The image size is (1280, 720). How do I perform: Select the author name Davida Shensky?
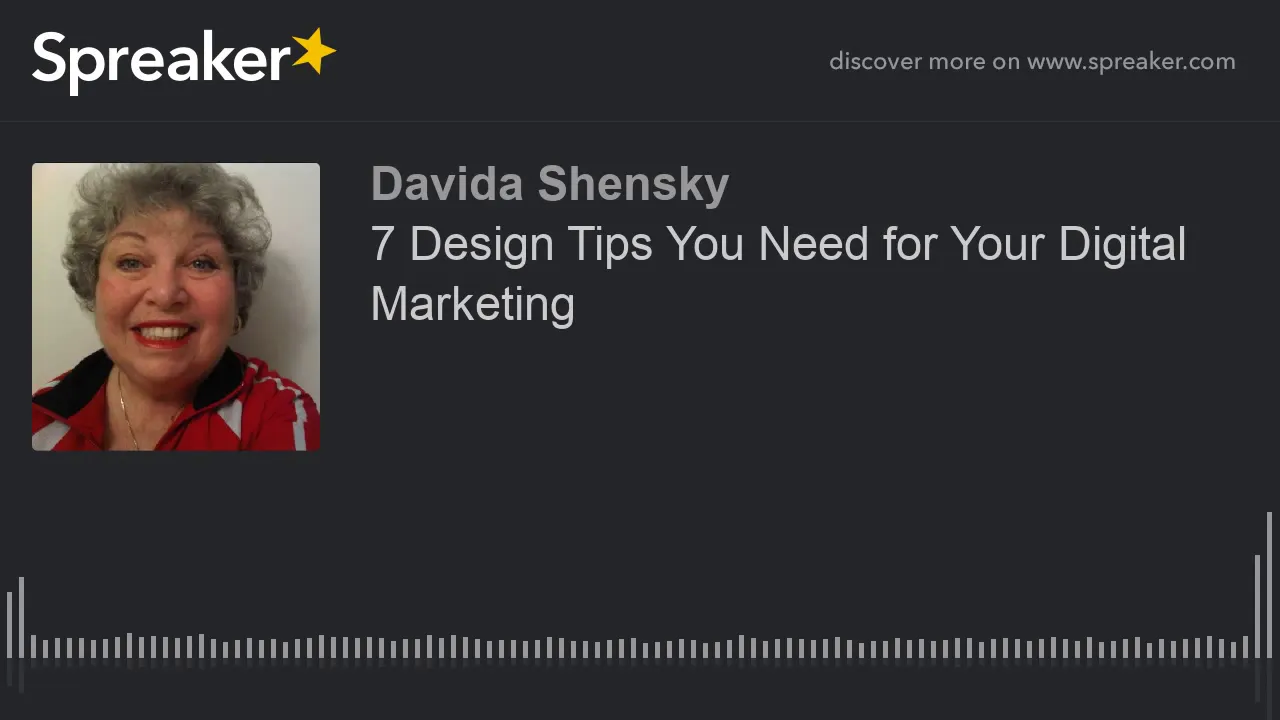coord(549,185)
